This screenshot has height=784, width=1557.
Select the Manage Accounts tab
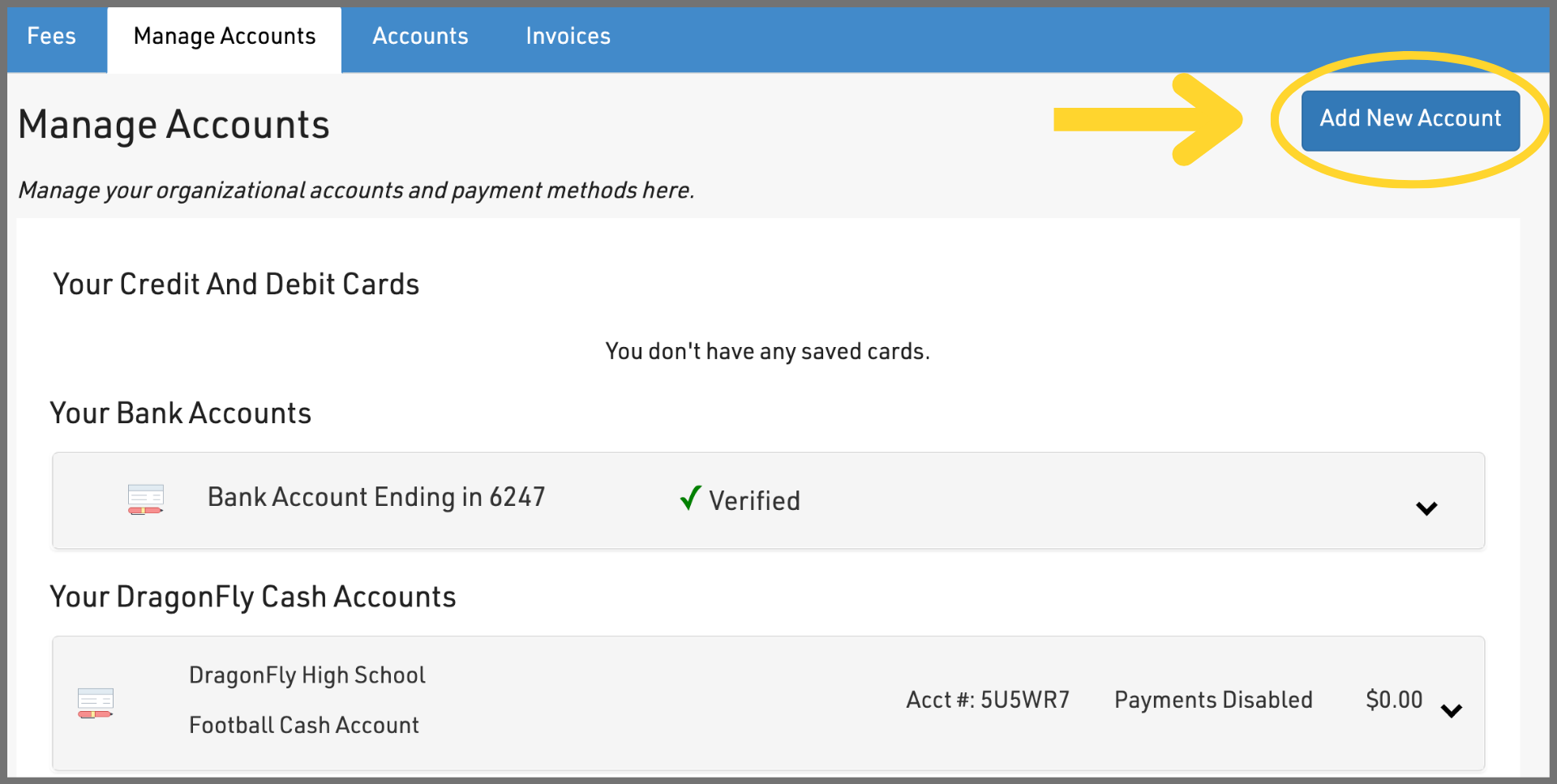225,36
